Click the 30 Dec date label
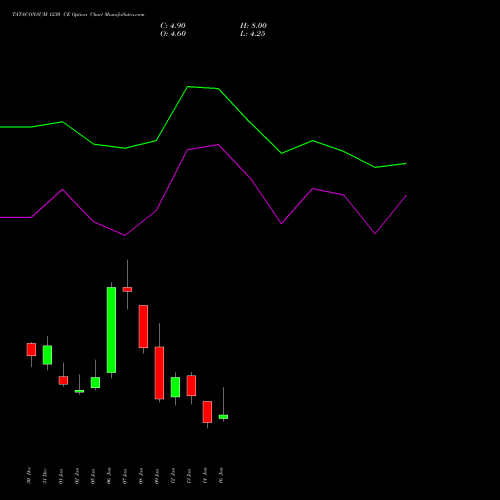This screenshot has height=500, width=500. (29, 476)
